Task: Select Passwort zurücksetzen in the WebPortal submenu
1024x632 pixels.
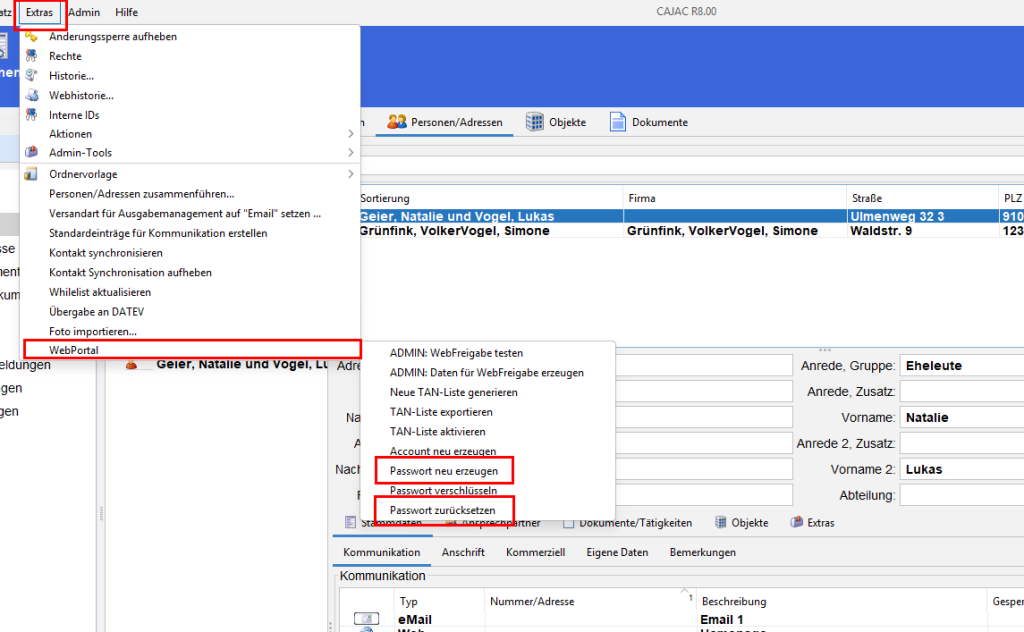Action: pos(443,510)
